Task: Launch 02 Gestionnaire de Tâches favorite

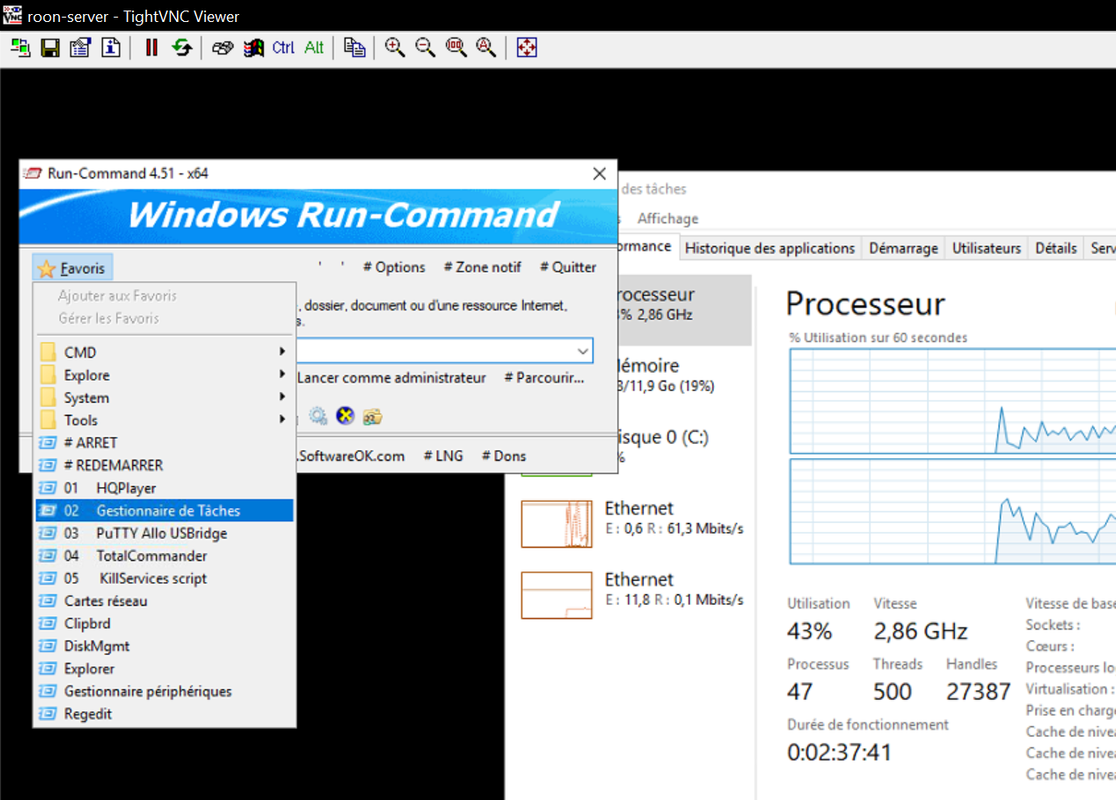Action: pyautogui.click(x=164, y=510)
